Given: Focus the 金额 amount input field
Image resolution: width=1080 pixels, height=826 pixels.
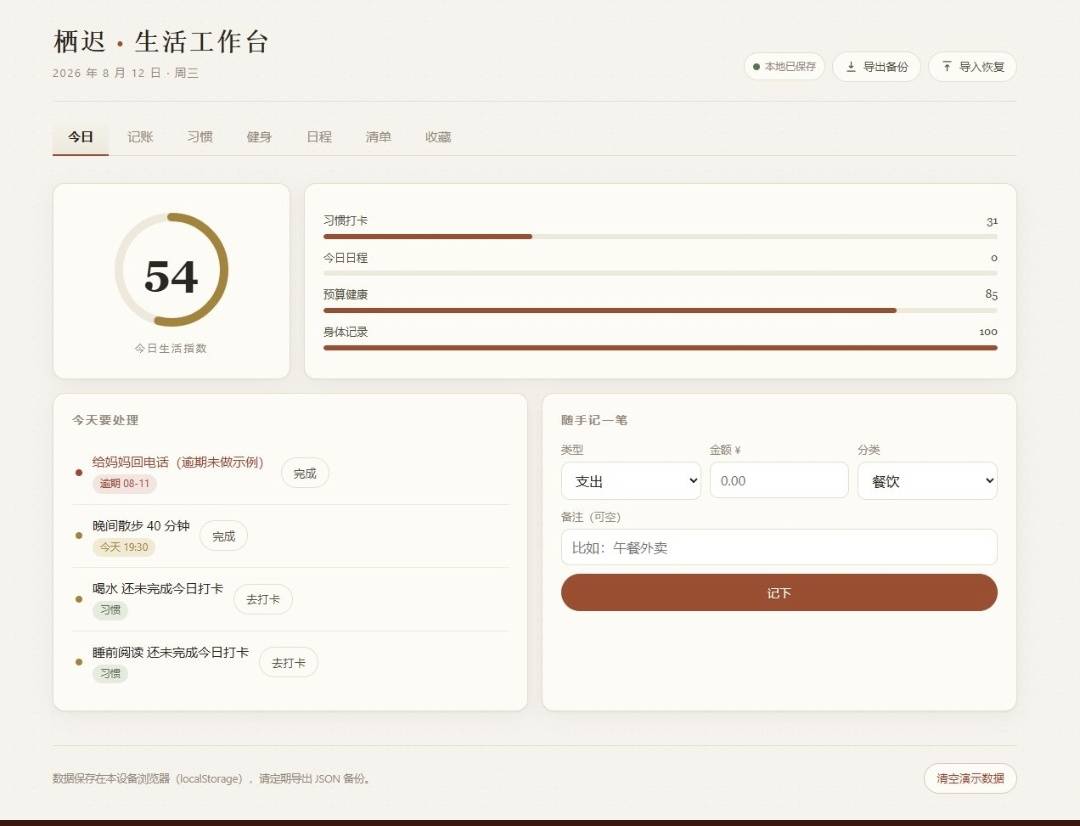Looking at the screenshot, I should (779, 480).
